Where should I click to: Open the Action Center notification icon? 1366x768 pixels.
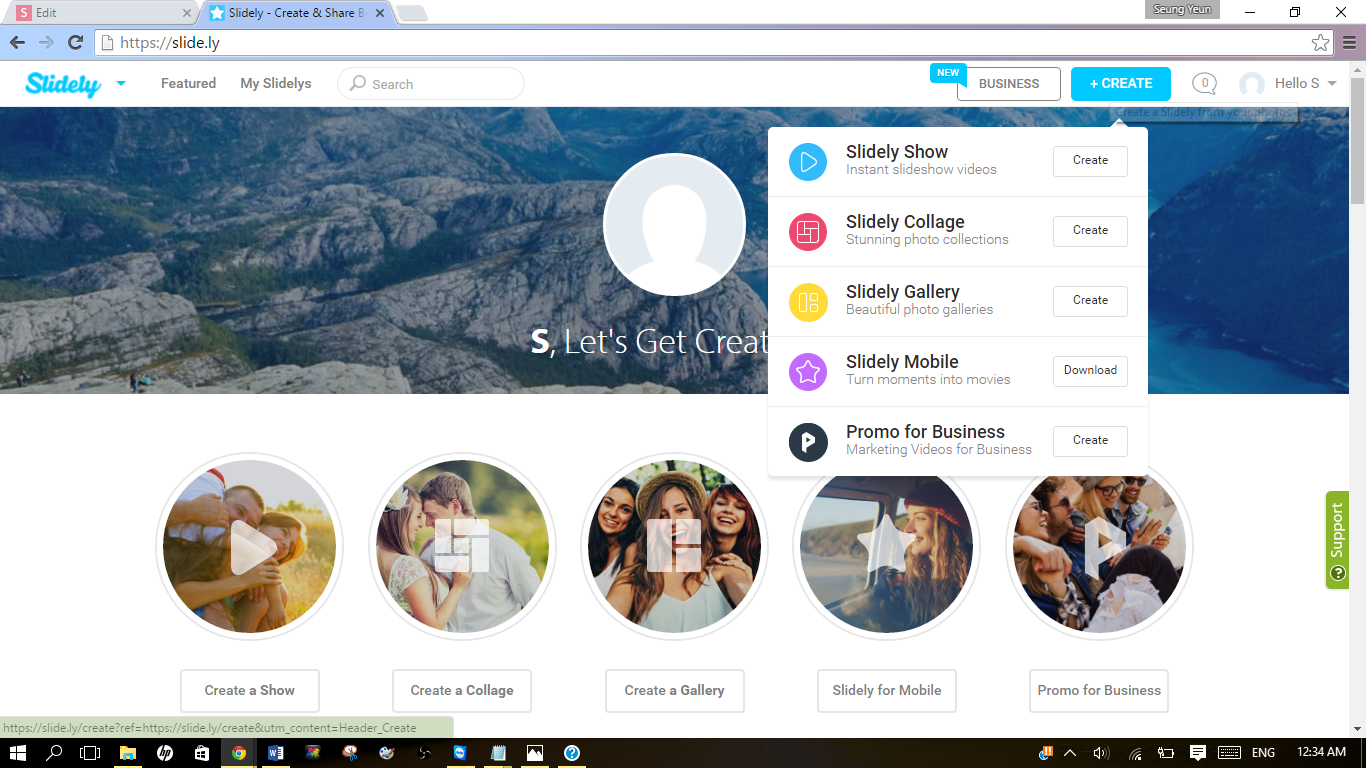(x=1197, y=753)
